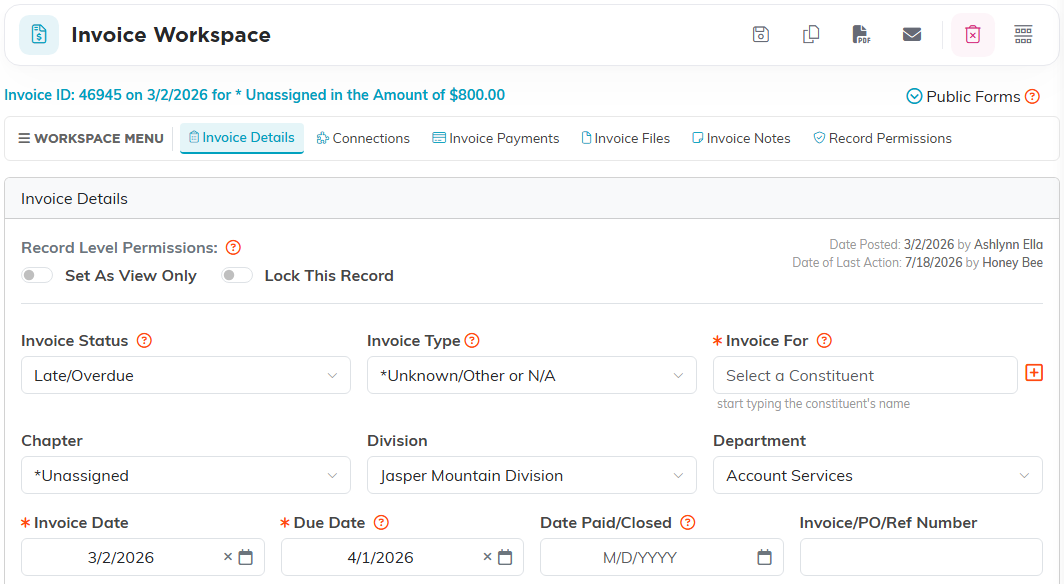Screen dimensions: 1064x584
Task: Click help icon next to Public Forms
Action: 1032,96
